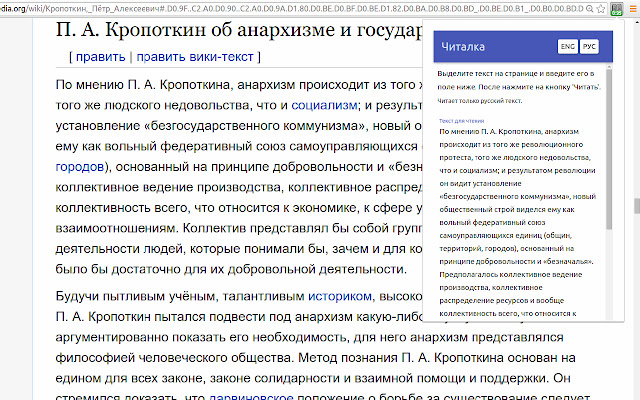Open the Chrome hamburger menu
640x400 pixels.
[x=633, y=9]
